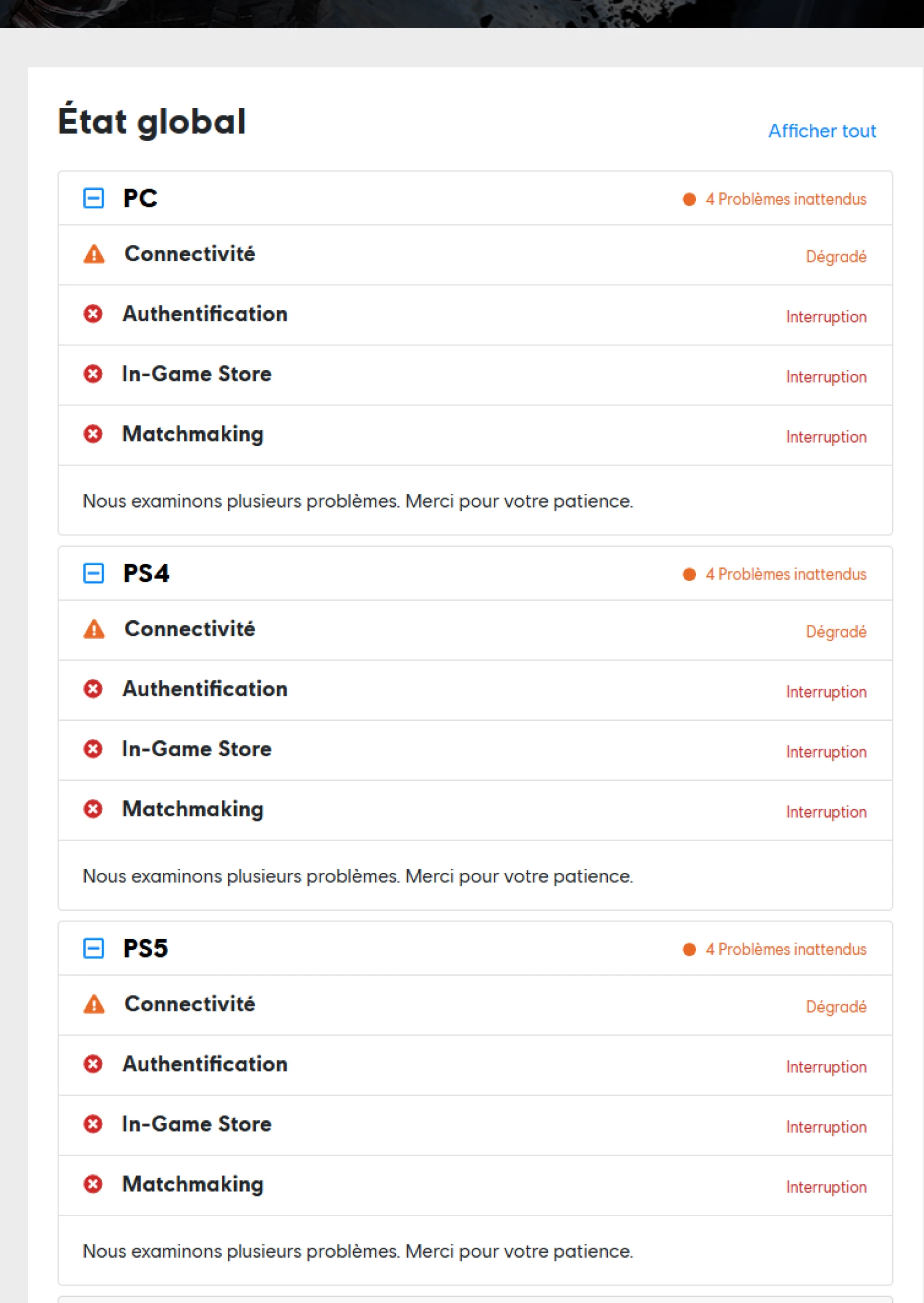This screenshot has width=924, height=1303.
Task: Click the PS5 Authentification Interruption status
Action: click(x=826, y=1067)
